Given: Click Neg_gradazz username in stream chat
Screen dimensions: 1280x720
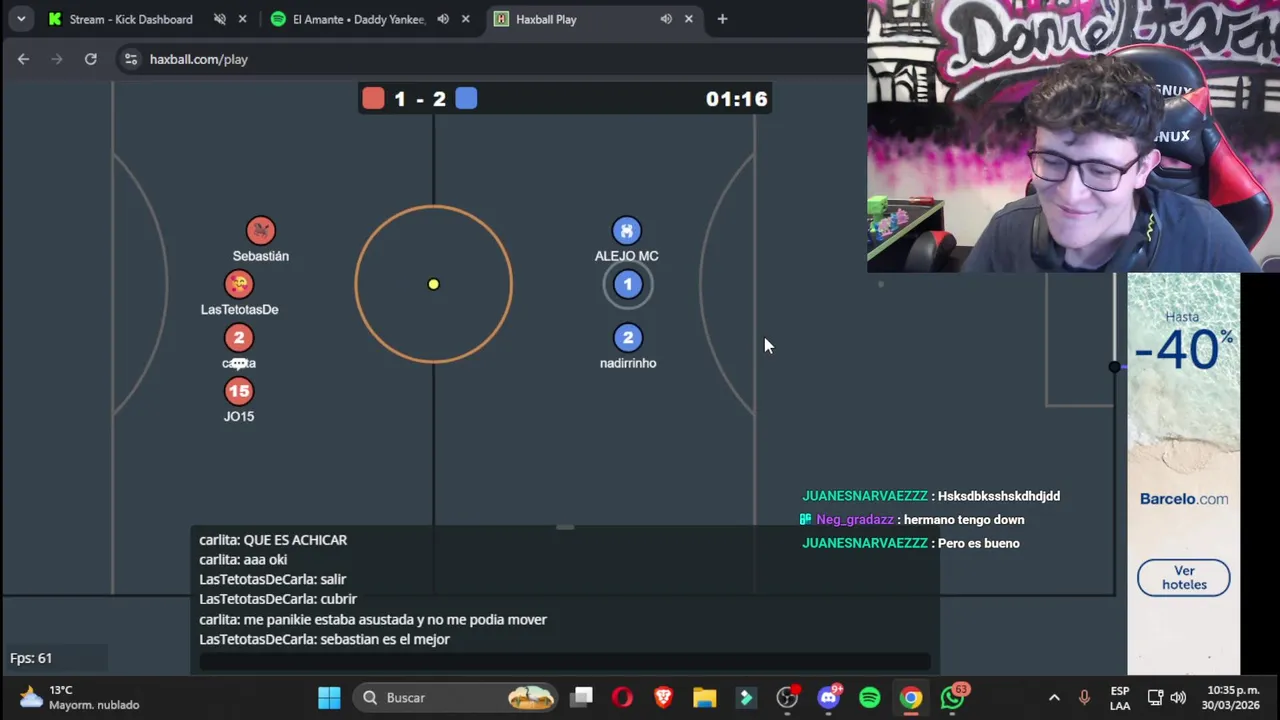Looking at the screenshot, I should [855, 520].
